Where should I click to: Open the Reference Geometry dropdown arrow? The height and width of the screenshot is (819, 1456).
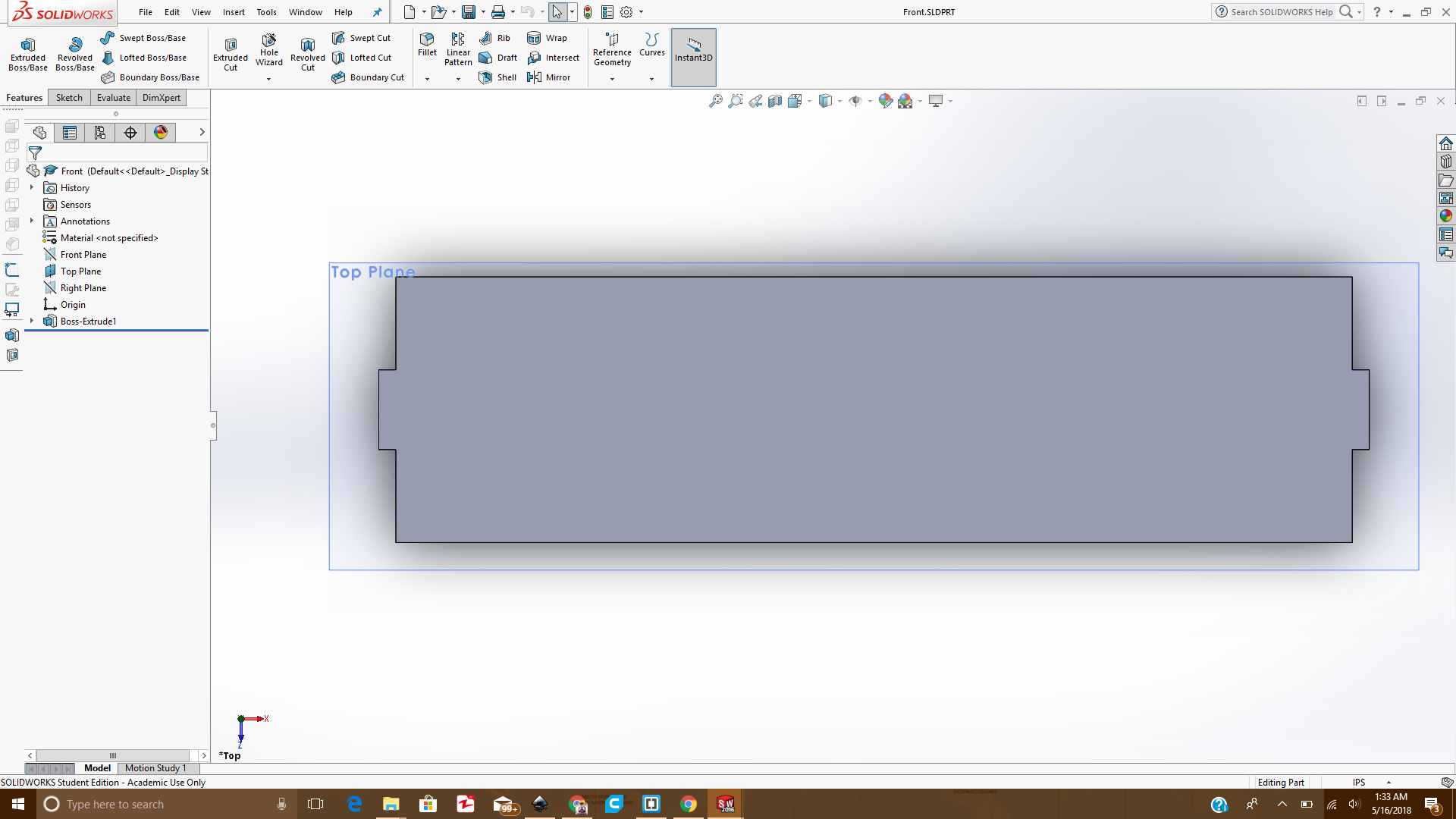point(612,79)
